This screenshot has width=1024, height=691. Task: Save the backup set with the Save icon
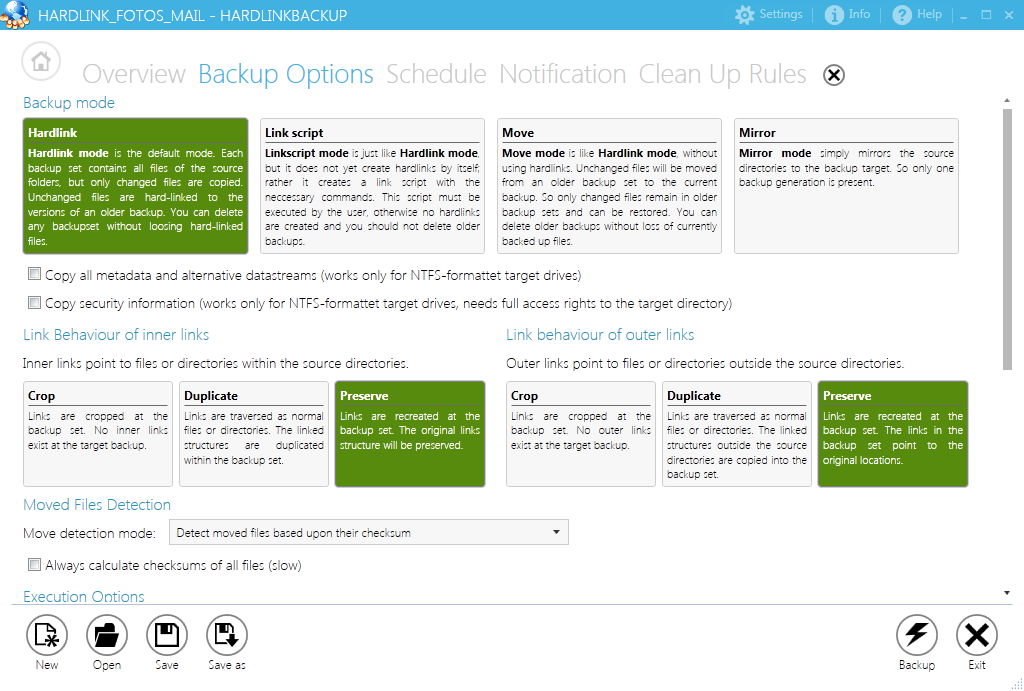pos(167,635)
